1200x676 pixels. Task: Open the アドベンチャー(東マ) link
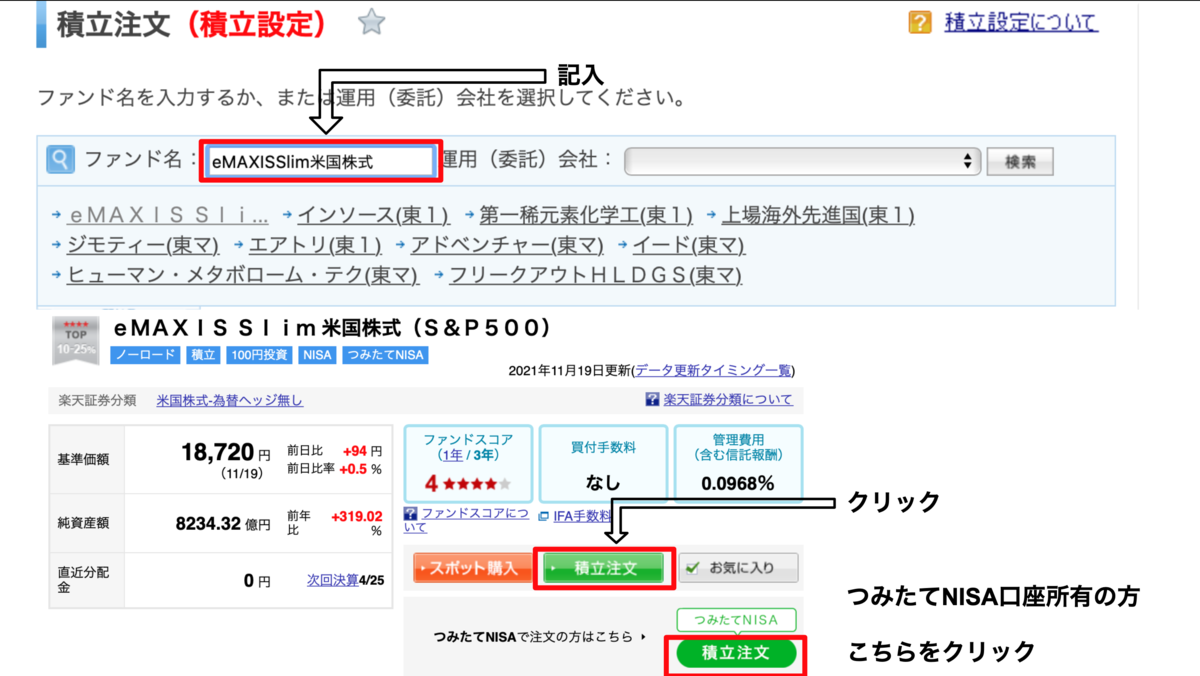(x=507, y=245)
